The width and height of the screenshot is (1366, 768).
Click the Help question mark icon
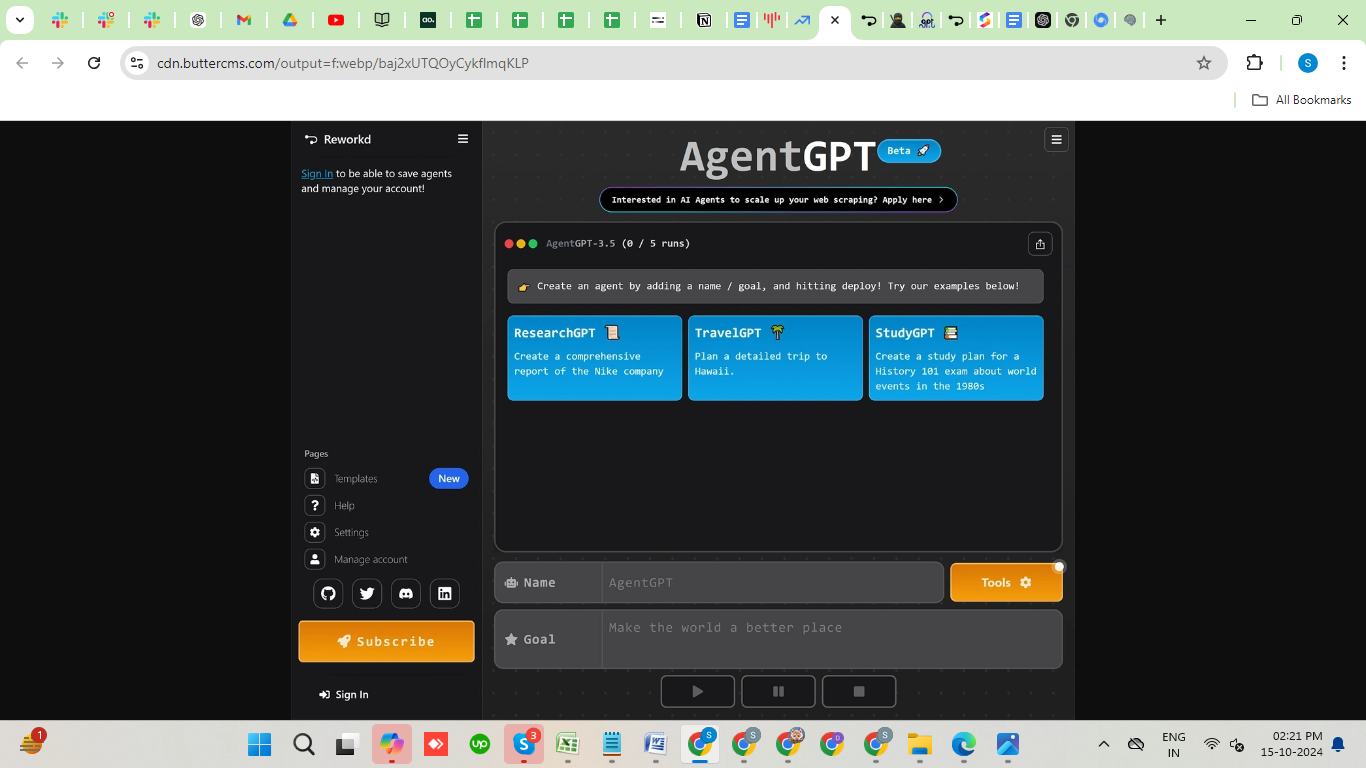(315, 505)
